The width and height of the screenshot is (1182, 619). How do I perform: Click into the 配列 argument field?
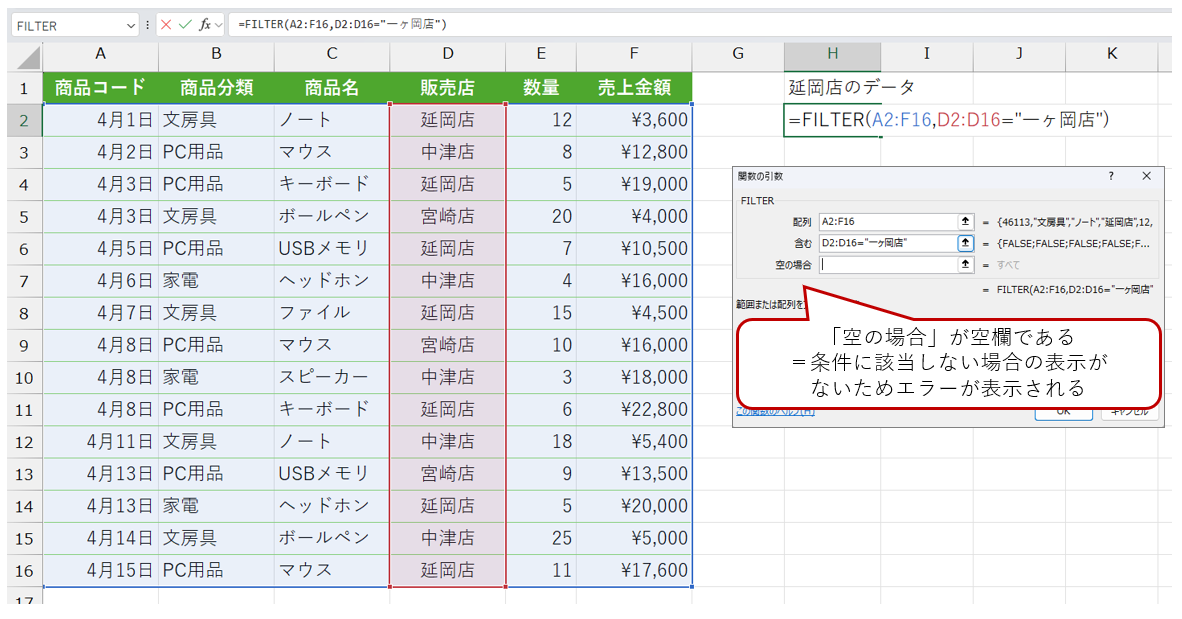pos(887,222)
